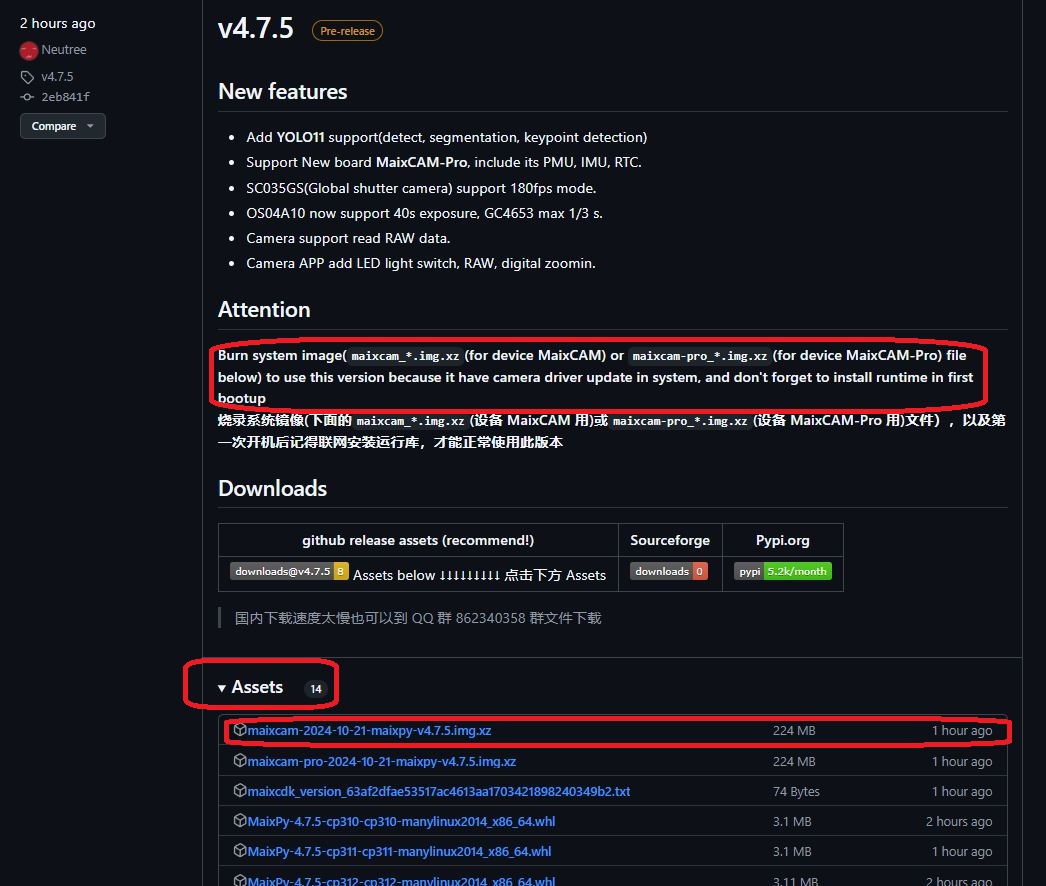Click the Pre-release label
The height and width of the screenshot is (886, 1046).
tap(347, 31)
